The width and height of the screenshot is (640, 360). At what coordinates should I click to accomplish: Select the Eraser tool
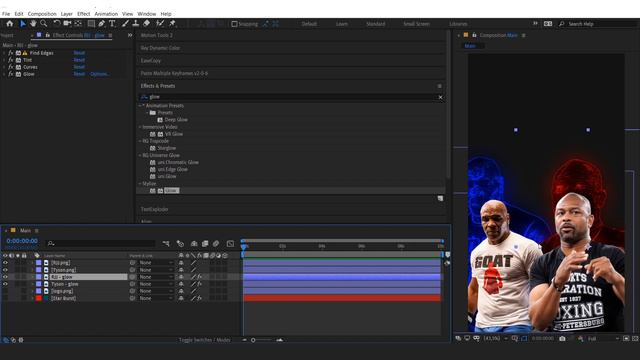(x=147, y=24)
